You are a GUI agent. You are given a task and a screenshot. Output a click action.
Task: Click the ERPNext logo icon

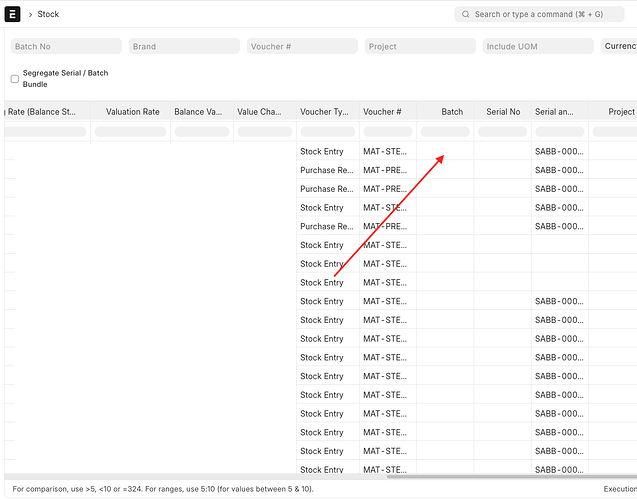(13, 14)
